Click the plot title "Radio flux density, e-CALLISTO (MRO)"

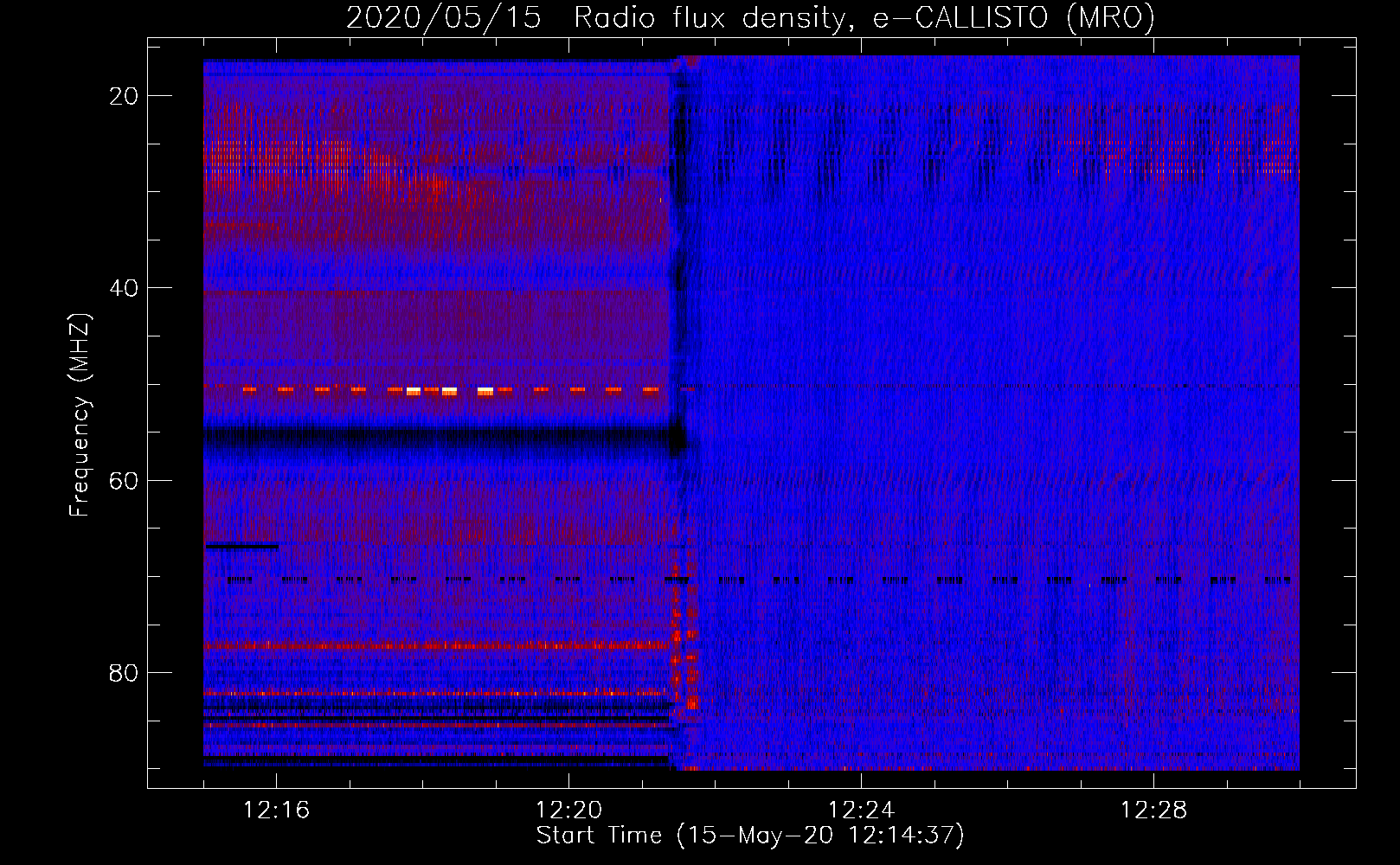pyautogui.click(x=864, y=17)
